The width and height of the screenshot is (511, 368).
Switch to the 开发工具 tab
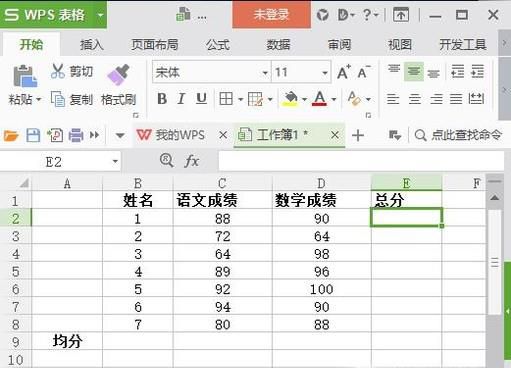[x=463, y=44]
